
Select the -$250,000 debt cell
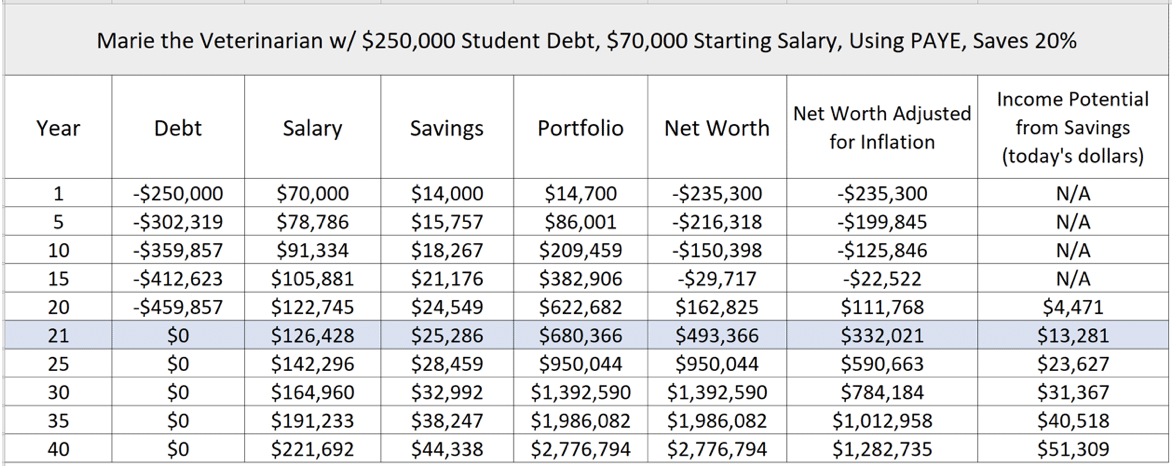[177, 193]
